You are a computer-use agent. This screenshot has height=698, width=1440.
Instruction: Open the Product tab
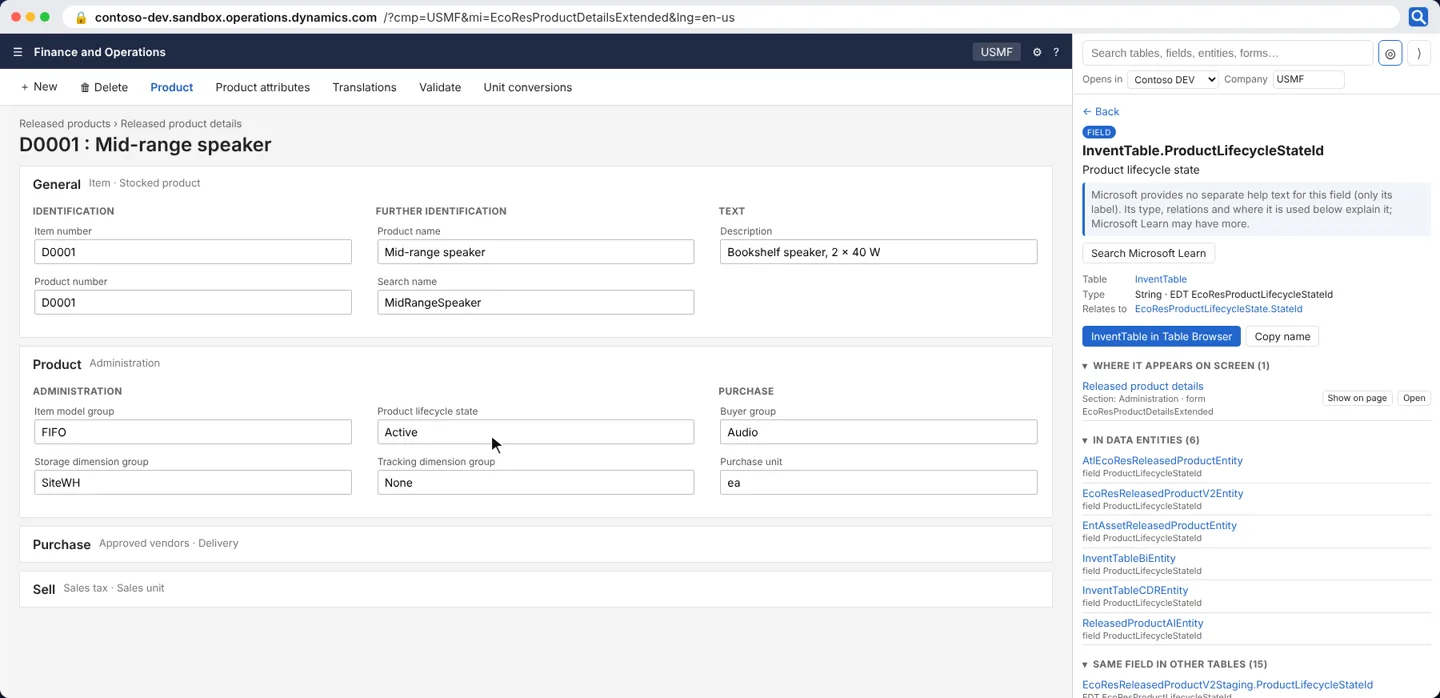click(172, 87)
